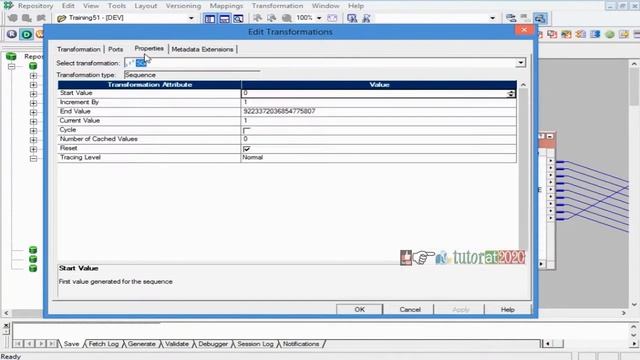The width and height of the screenshot is (640, 360).
Task: Click the second repository toolbar icon in the top row
Action: click(27, 18)
